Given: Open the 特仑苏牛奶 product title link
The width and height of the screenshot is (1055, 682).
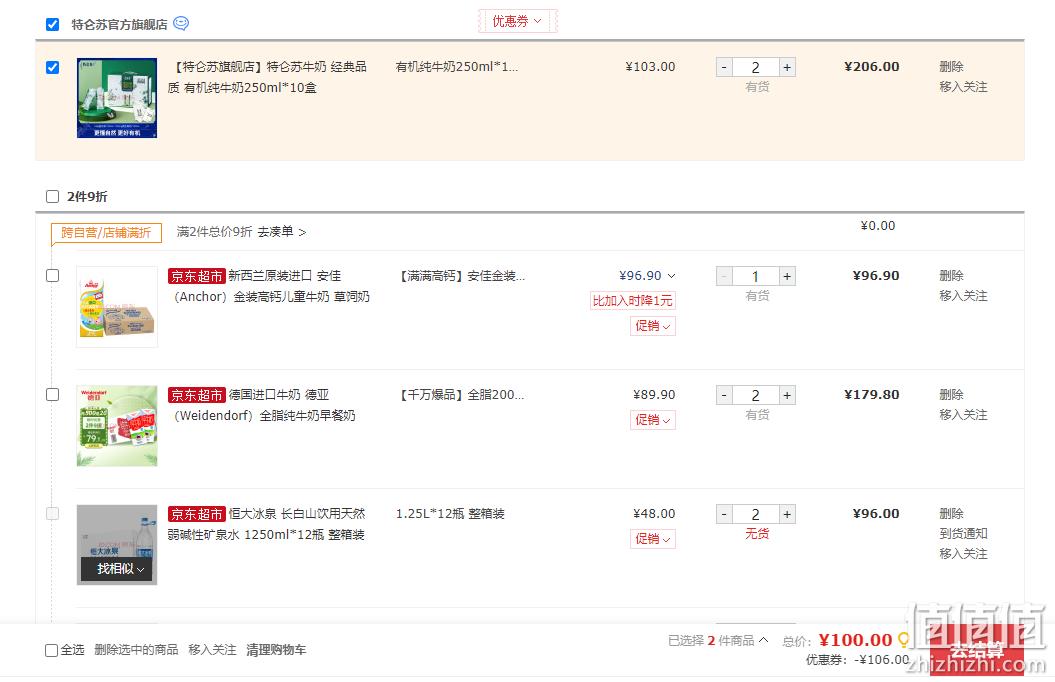Looking at the screenshot, I should coord(268,77).
